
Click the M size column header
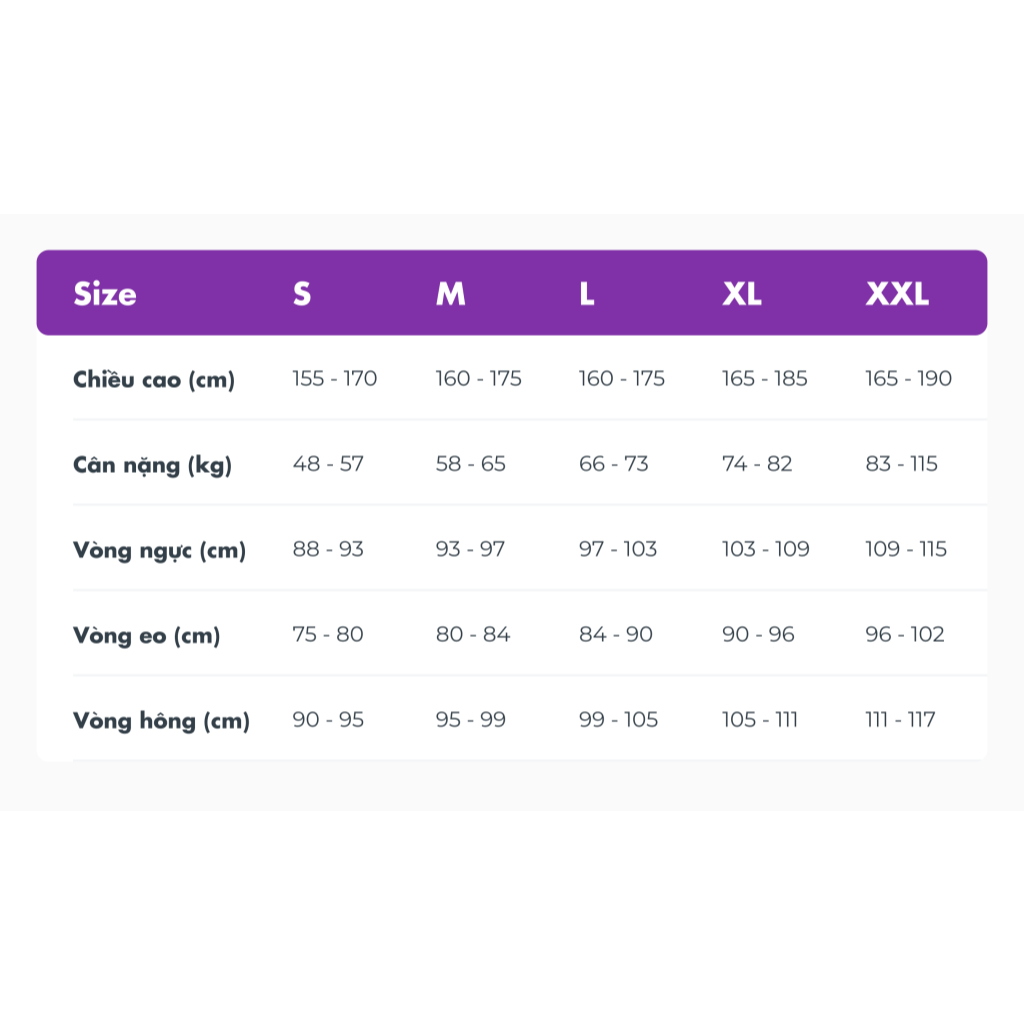(450, 294)
